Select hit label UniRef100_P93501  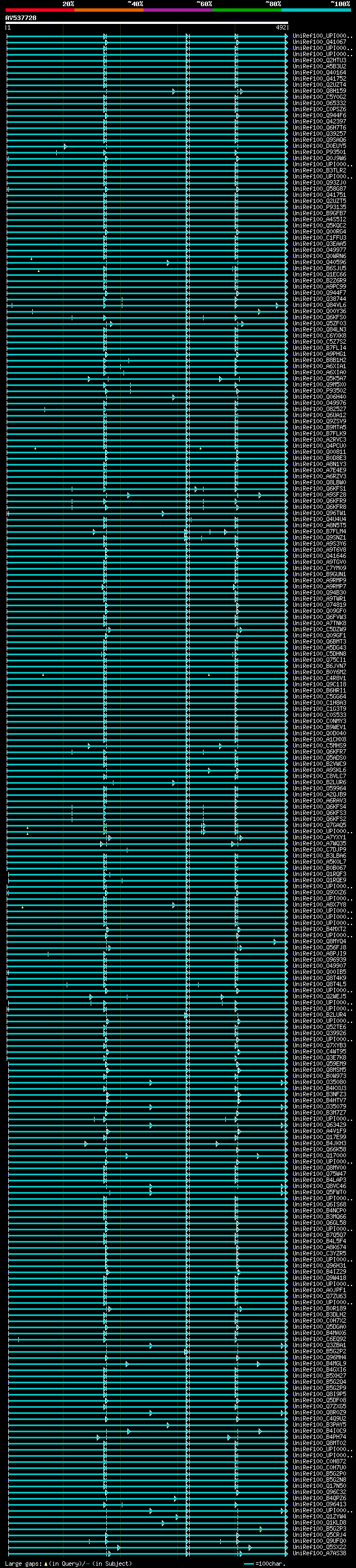(x=319, y=152)
